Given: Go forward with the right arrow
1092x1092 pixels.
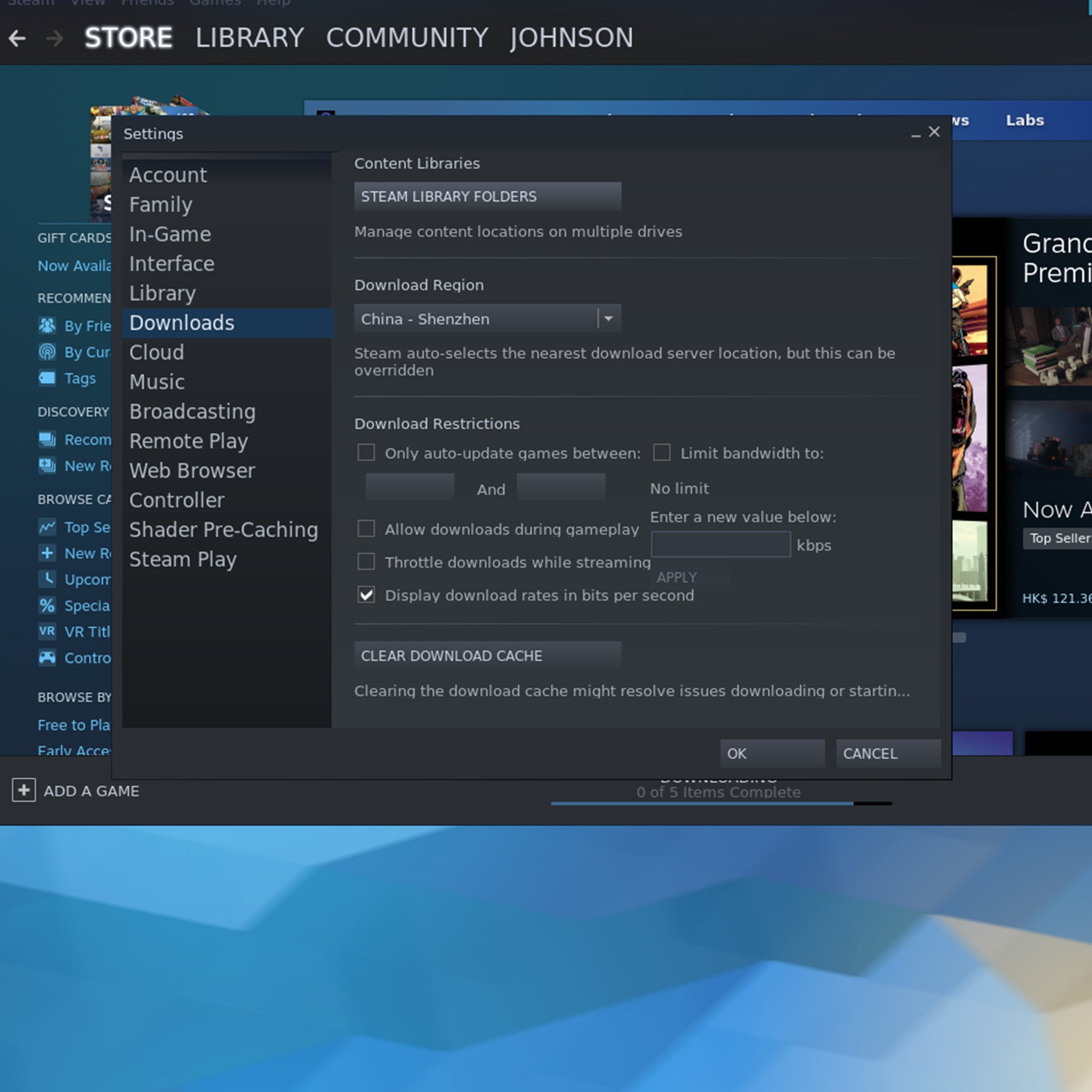Looking at the screenshot, I should 54,38.
